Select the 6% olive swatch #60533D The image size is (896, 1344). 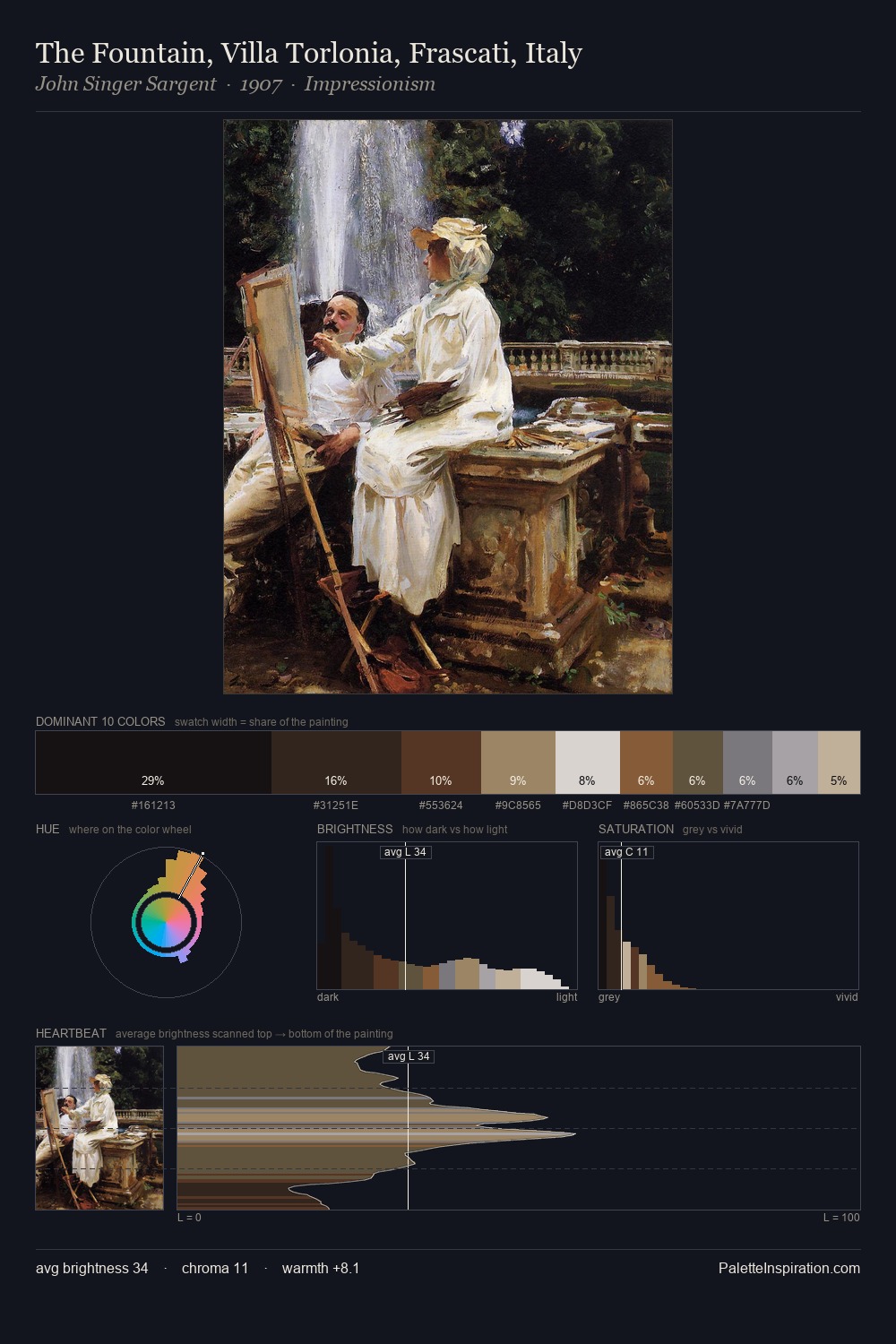698,762
